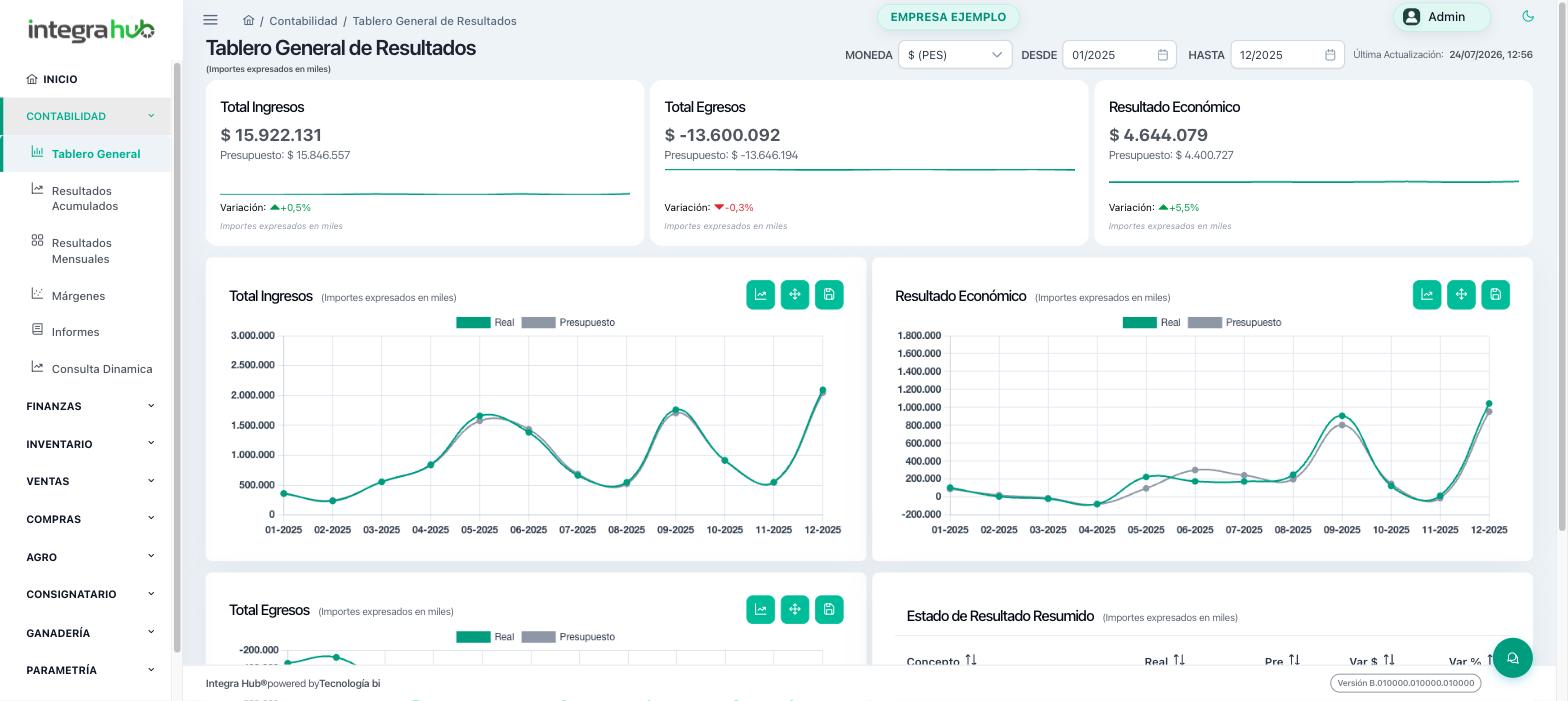Toggle Presupuesto series in Resultado Económico legend
The image size is (1568, 701).
click(1234, 323)
